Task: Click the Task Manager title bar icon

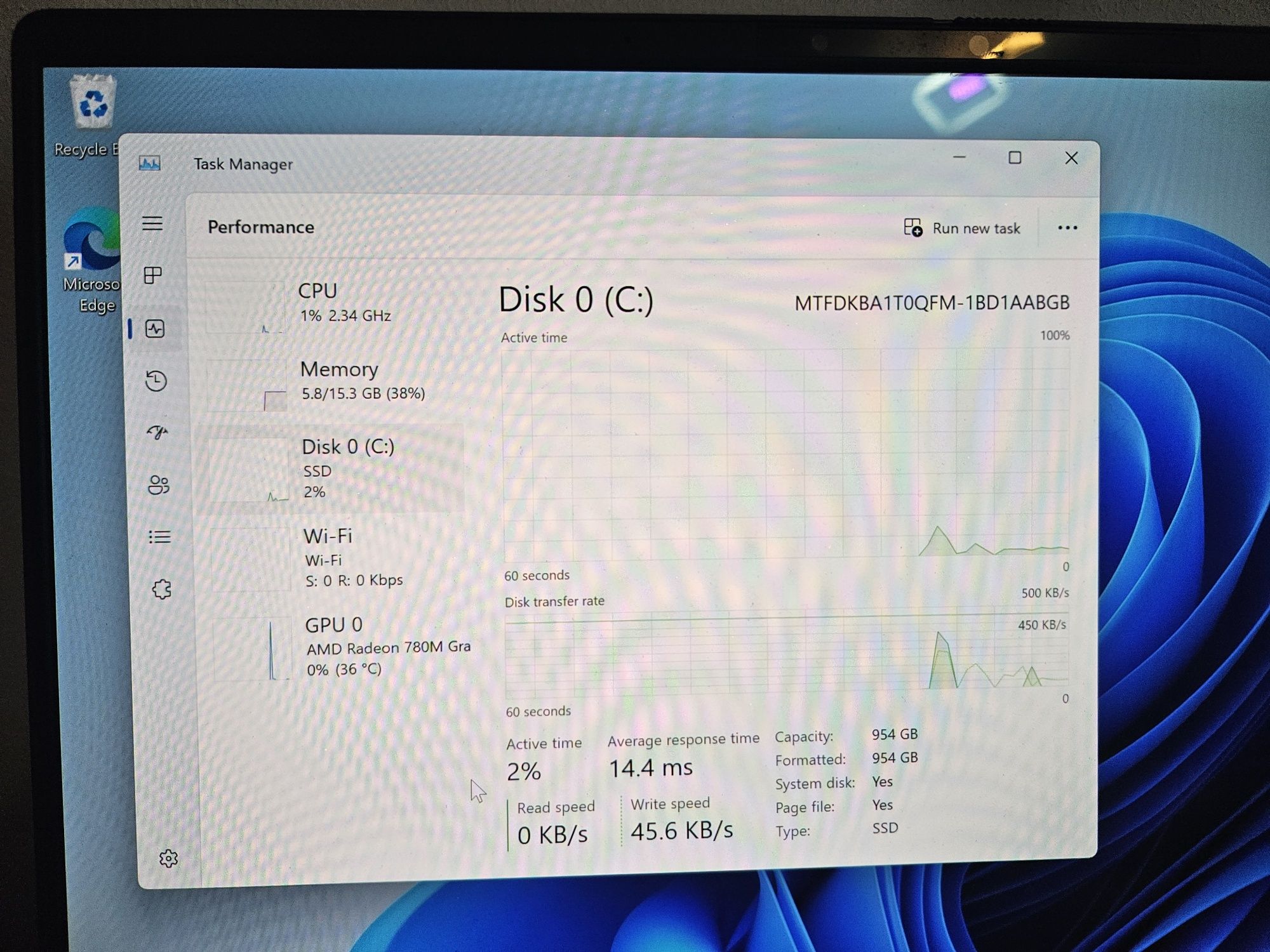Action: (150, 163)
